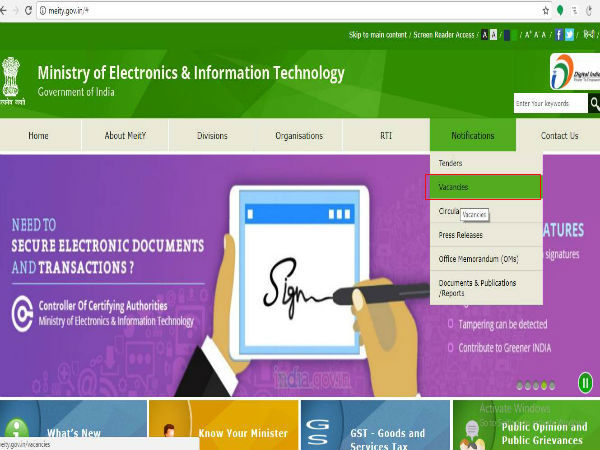Screen dimensions: 600x450
Task: Click the green extension icon in browser toolbar
Action: 560,11
